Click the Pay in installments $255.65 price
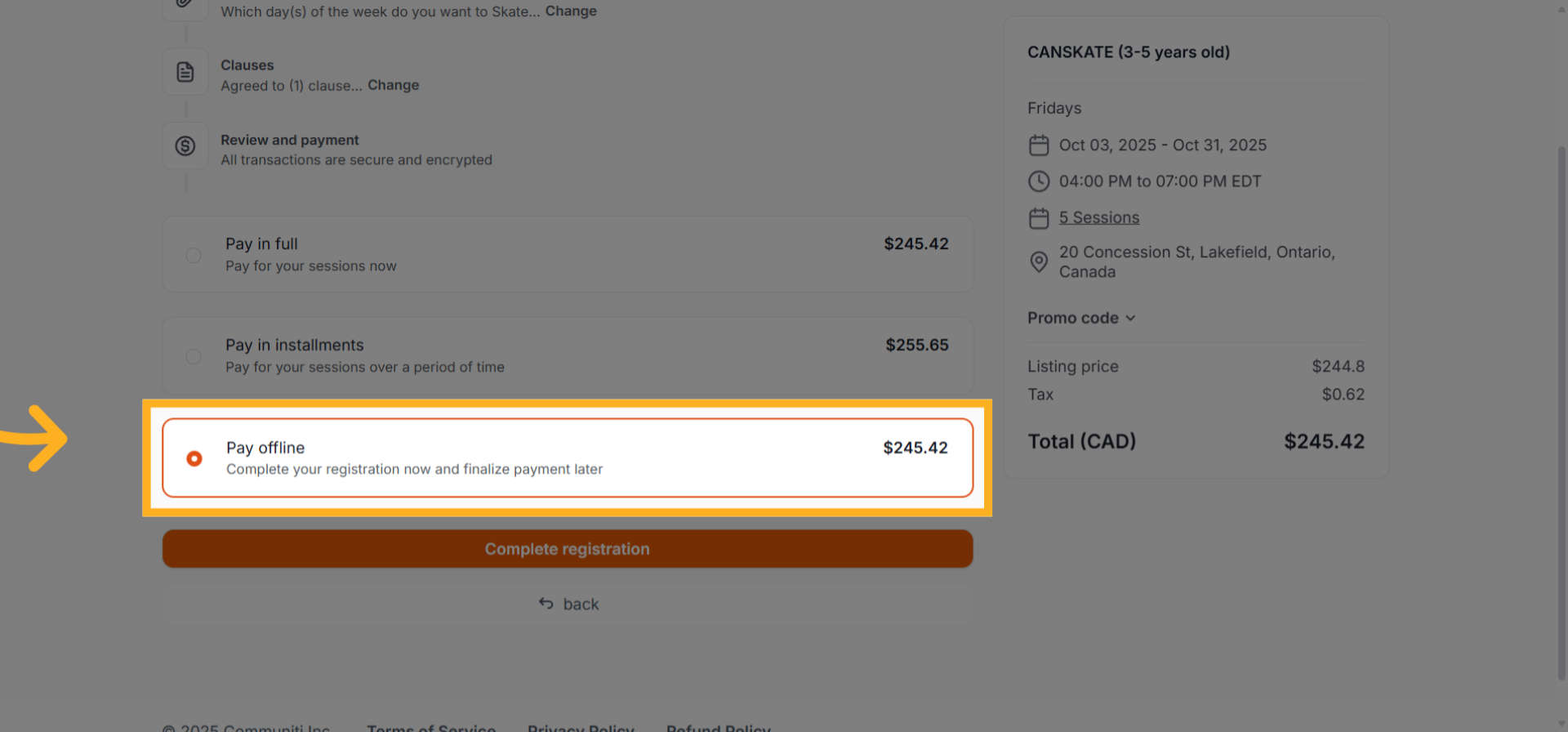The image size is (1568, 732). tap(917, 346)
